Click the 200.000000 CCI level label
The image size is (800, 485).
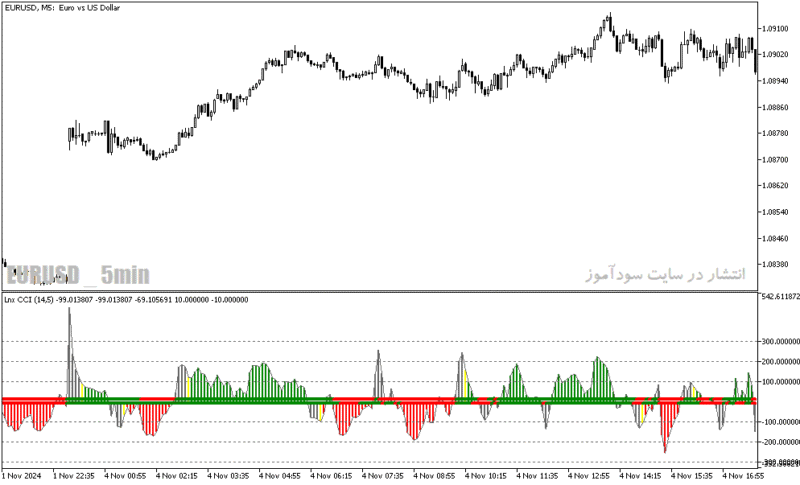[x=781, y=362]
